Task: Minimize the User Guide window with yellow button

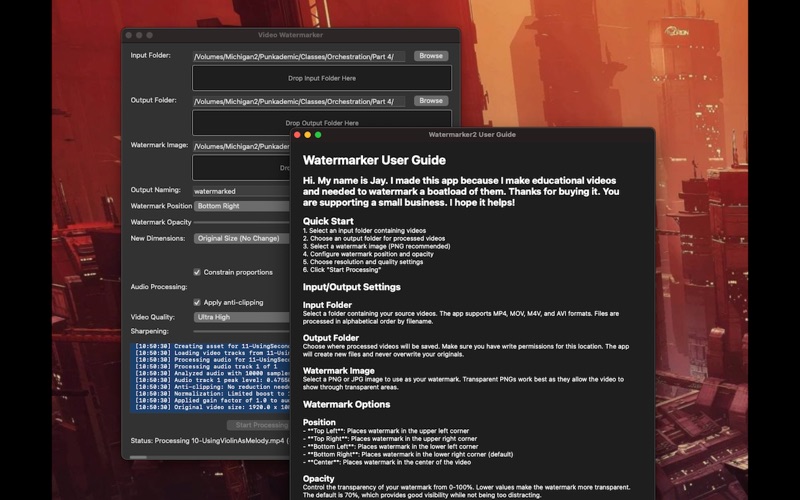Action: coord(308,135)
